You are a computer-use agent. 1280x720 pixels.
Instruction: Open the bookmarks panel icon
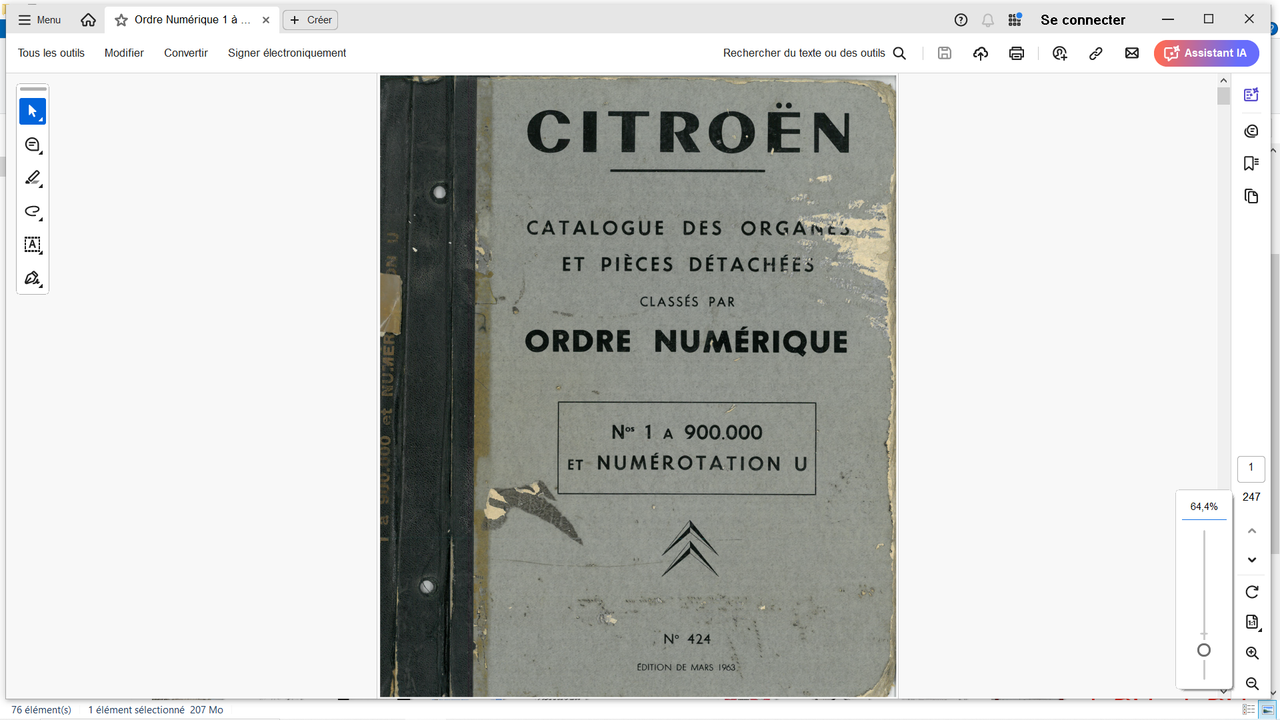click(1251, 163)
